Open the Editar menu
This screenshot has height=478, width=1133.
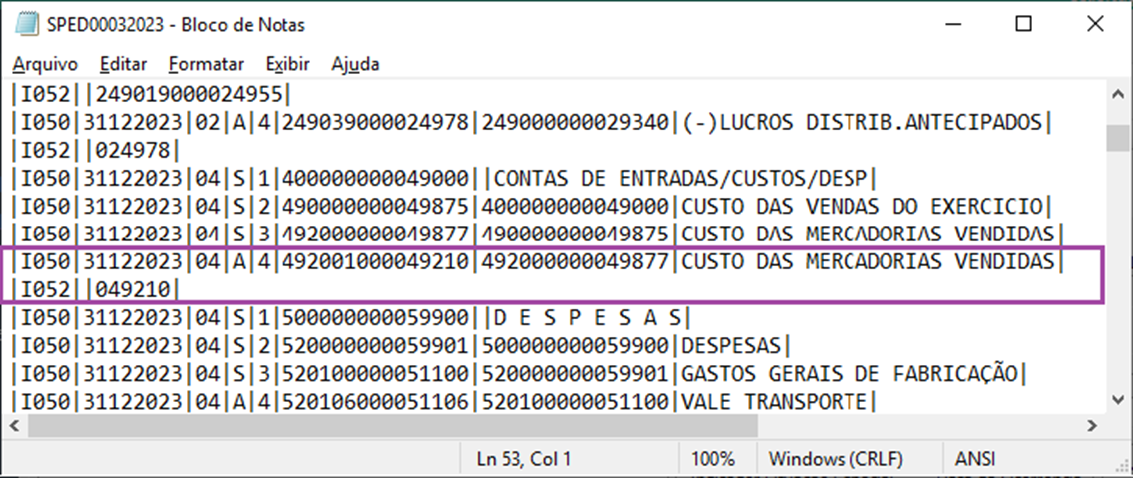pyautogui.click(x=123, y=64)
